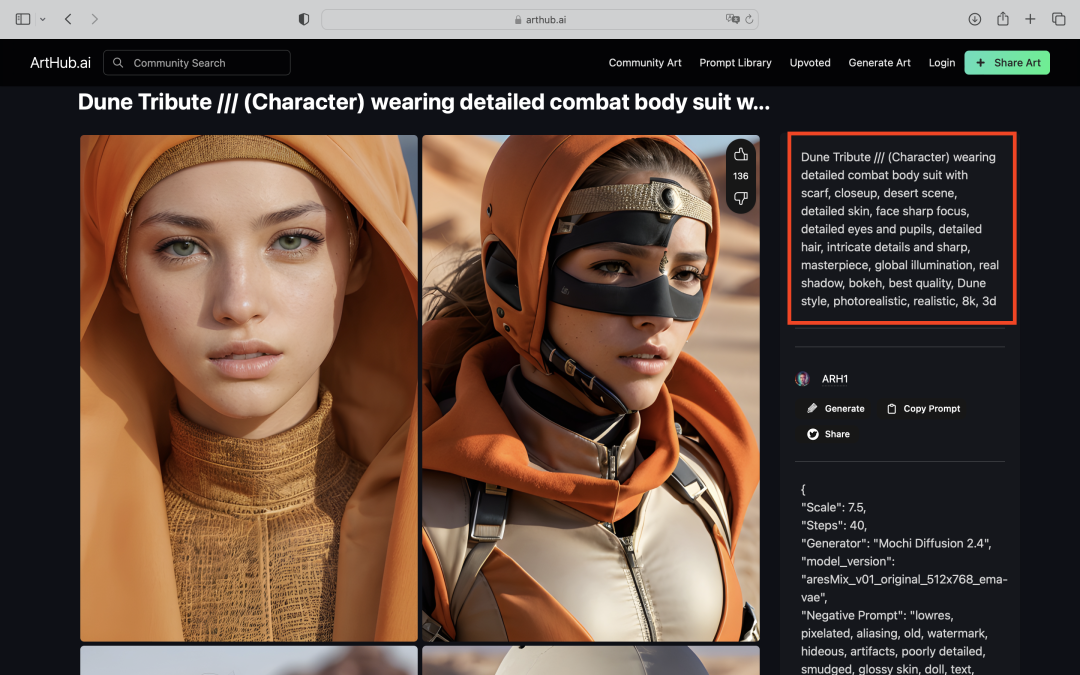Go back to previous page
1080x675 pixels.
(68, 19)
